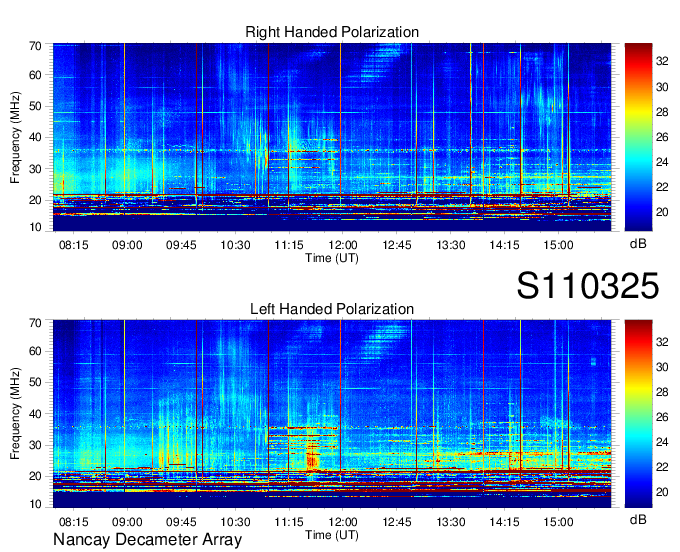
Task: Select the "Right Handed Polarization" plot title
Action: click(332, 32)
